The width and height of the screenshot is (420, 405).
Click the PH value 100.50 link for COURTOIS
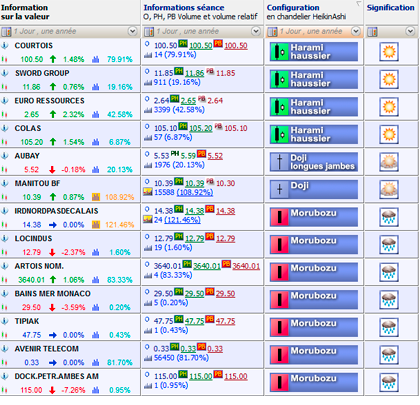[201, 46]
